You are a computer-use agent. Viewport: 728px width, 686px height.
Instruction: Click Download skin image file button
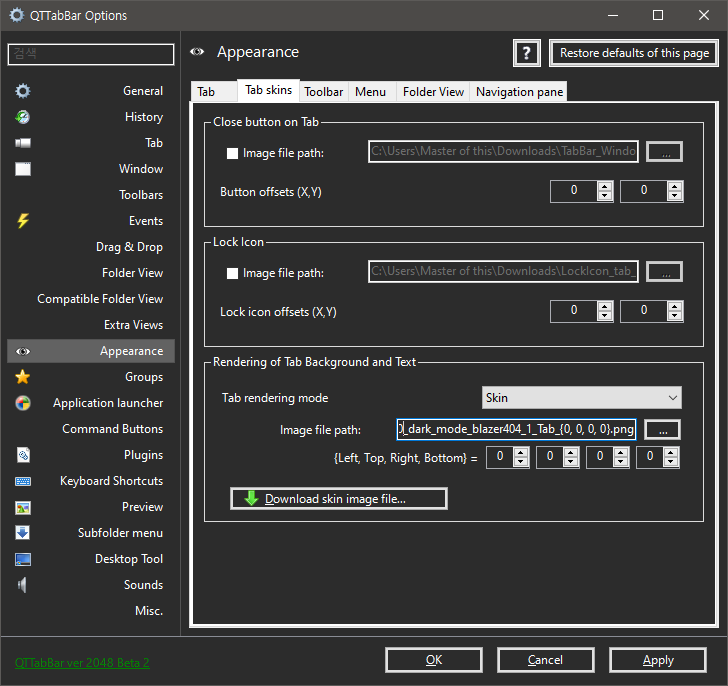(x=339, y=498)
